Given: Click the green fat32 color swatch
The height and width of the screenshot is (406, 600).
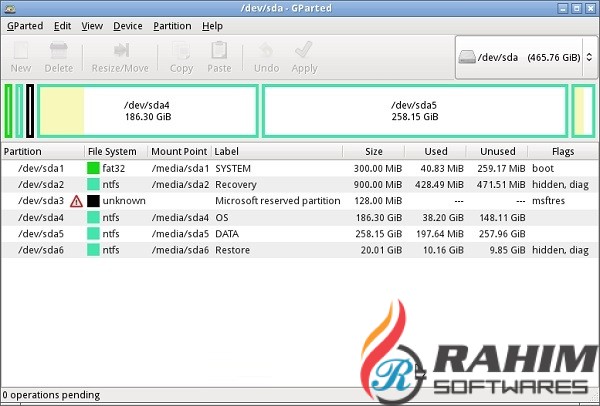Looking at the screenshot, I should pos(93,168).
